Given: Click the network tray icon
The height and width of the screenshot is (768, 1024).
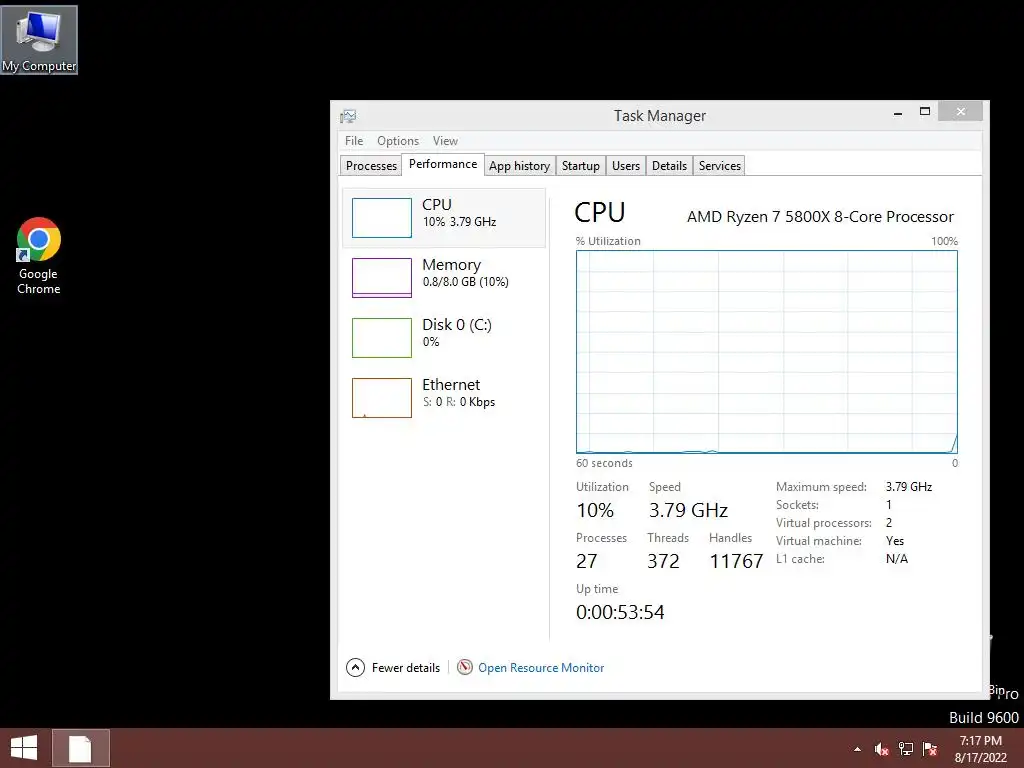Looking at the screenshot, I should click(906, 749).
